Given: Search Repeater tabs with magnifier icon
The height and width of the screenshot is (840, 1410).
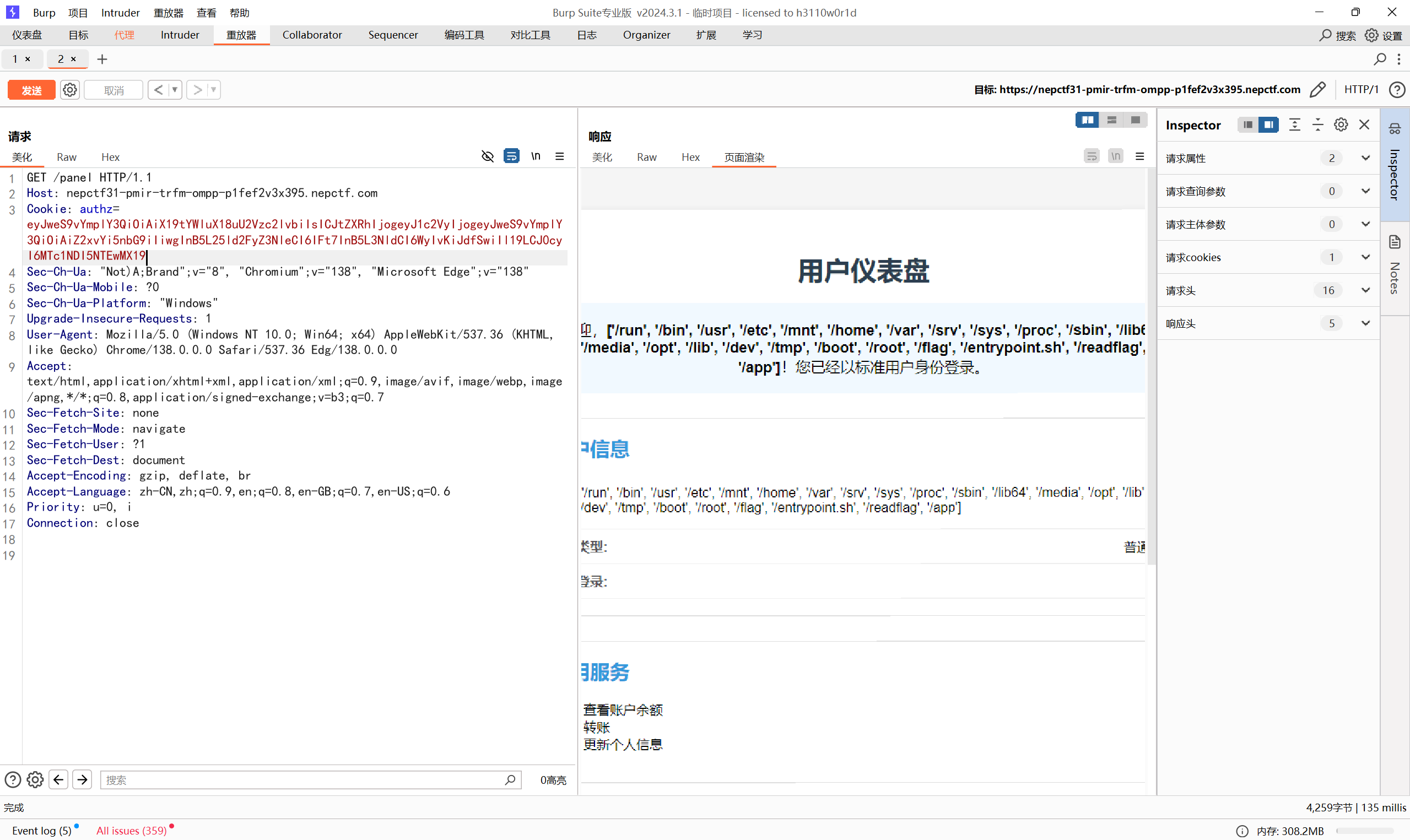Looking at the screenshot, I should tap(1380, 59).
